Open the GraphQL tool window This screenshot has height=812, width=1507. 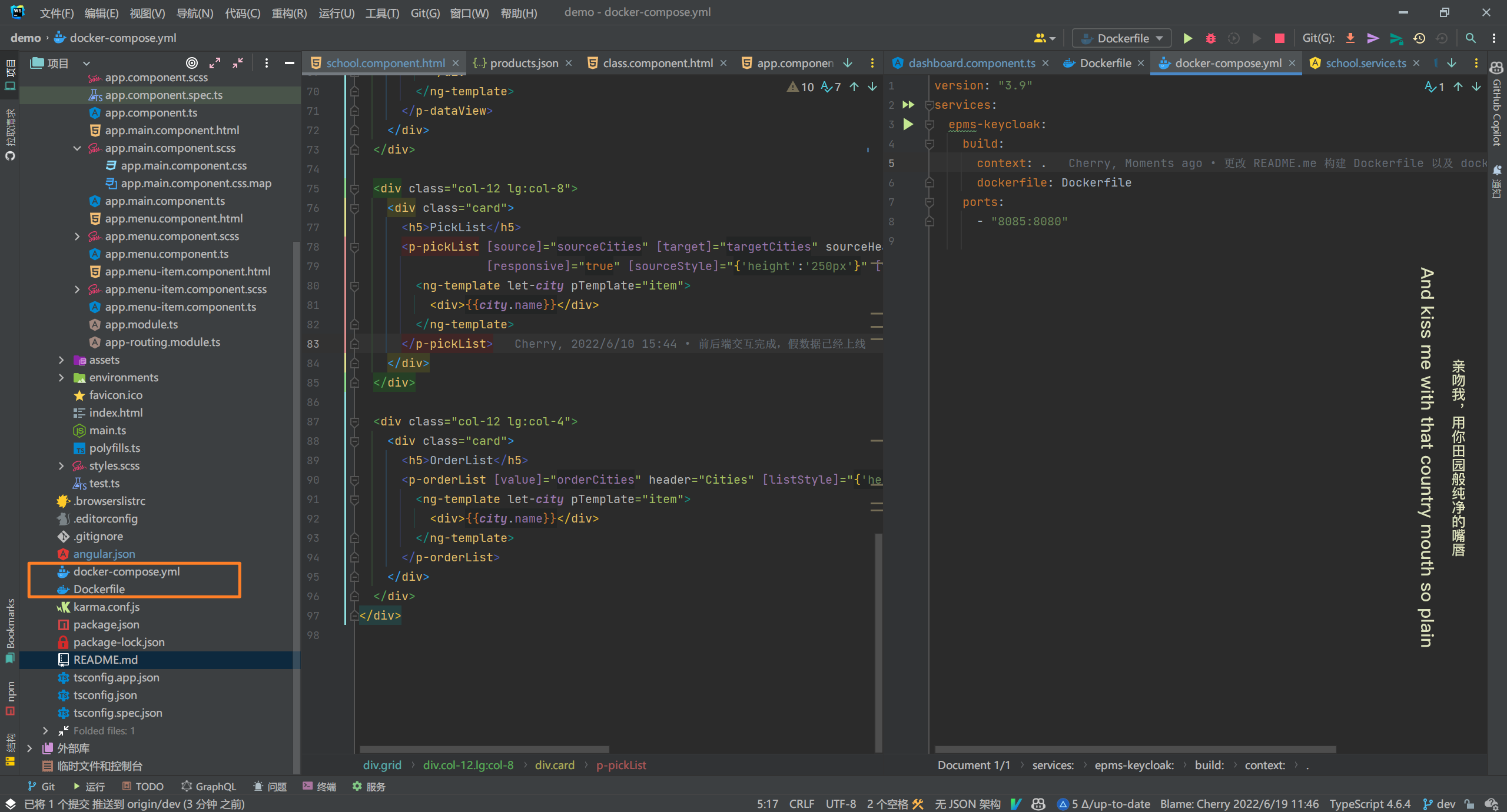[x=209, y=787]
